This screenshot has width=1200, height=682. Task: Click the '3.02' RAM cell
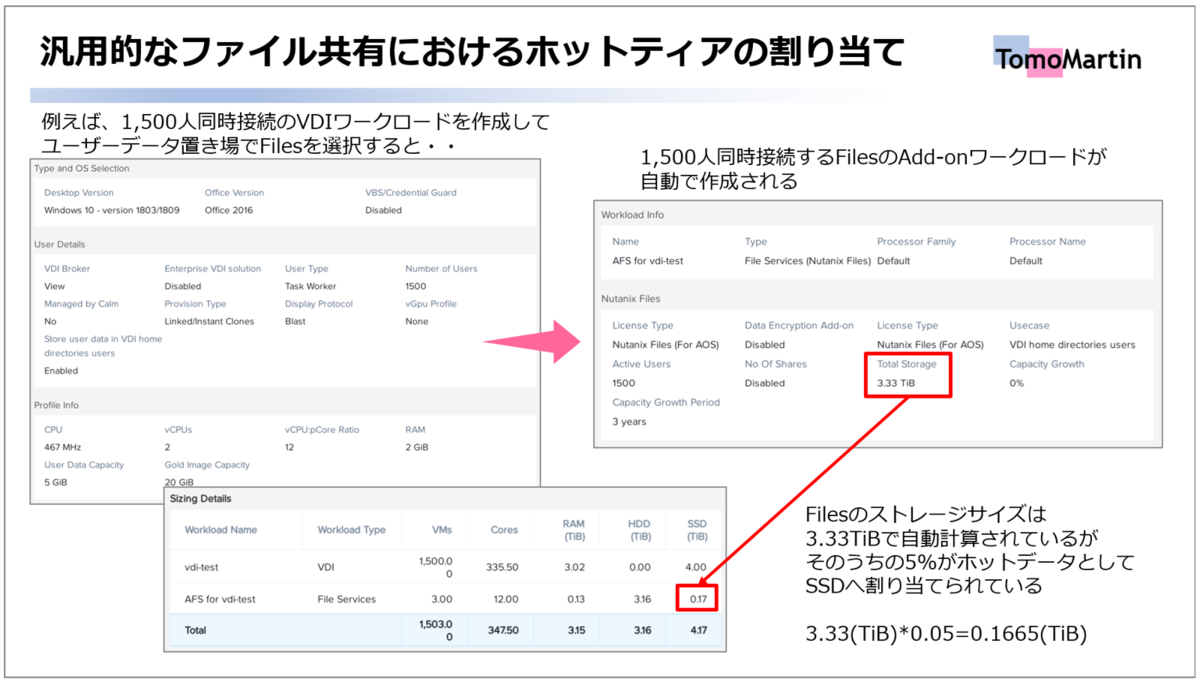pos(573,567)
